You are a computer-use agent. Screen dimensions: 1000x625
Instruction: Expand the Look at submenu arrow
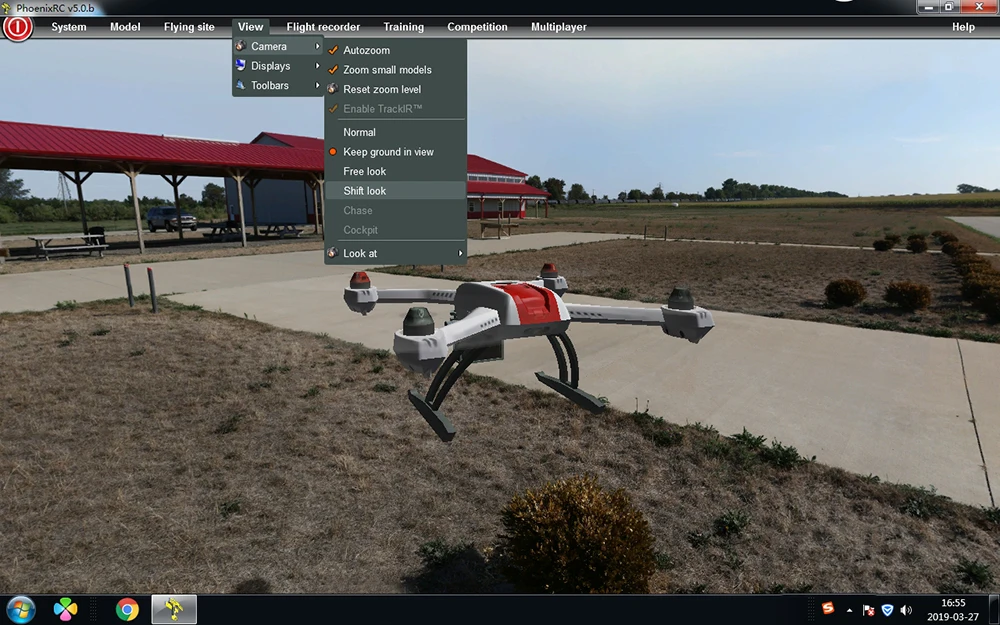tap(460, 253)
